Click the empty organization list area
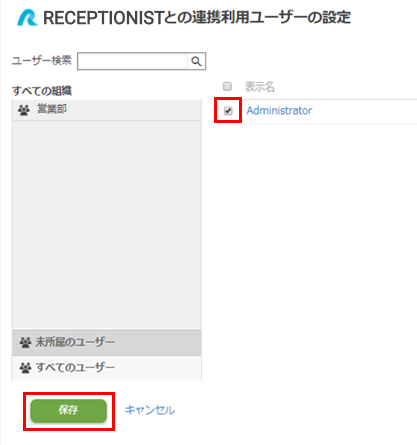 pyautogui.click(x=107, y=225)
